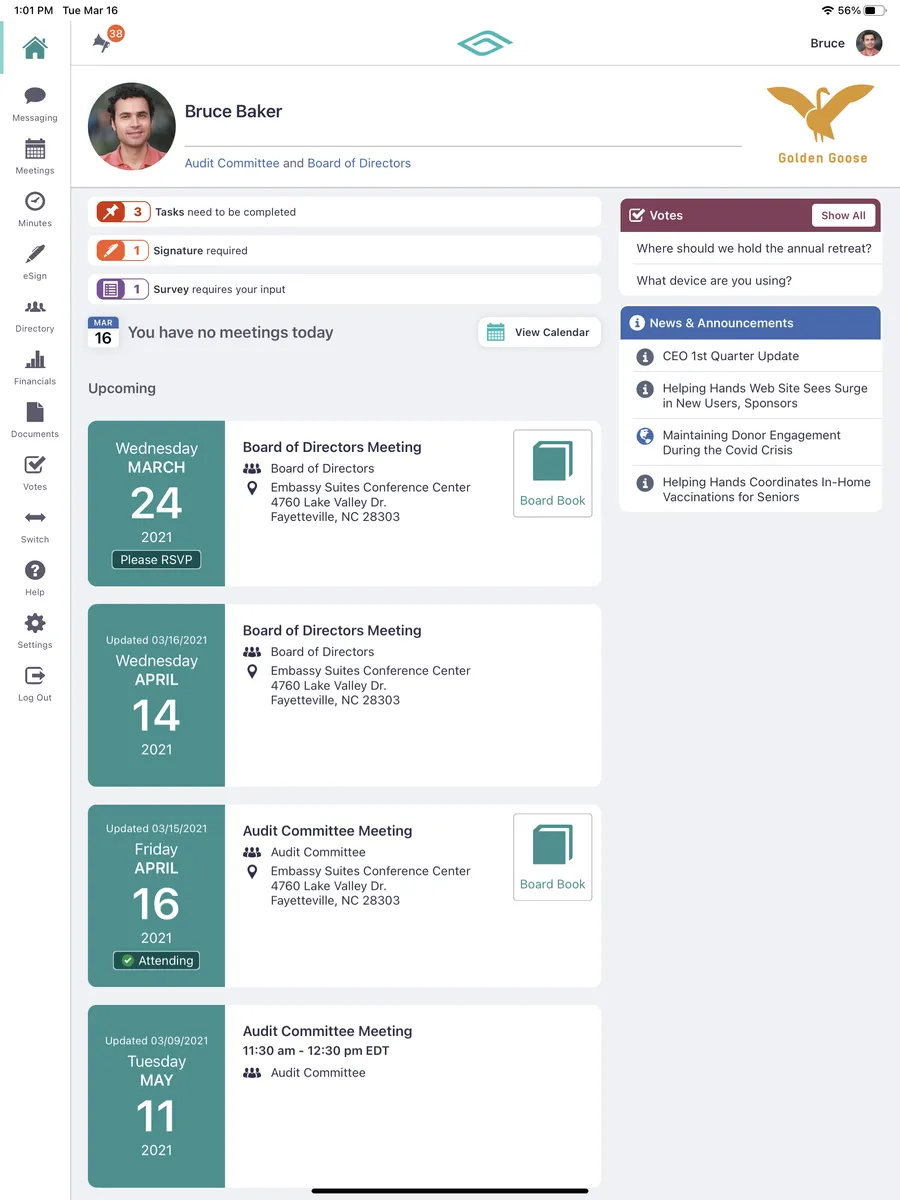
Task: Open the Board of Directors link
Action: 359,163
